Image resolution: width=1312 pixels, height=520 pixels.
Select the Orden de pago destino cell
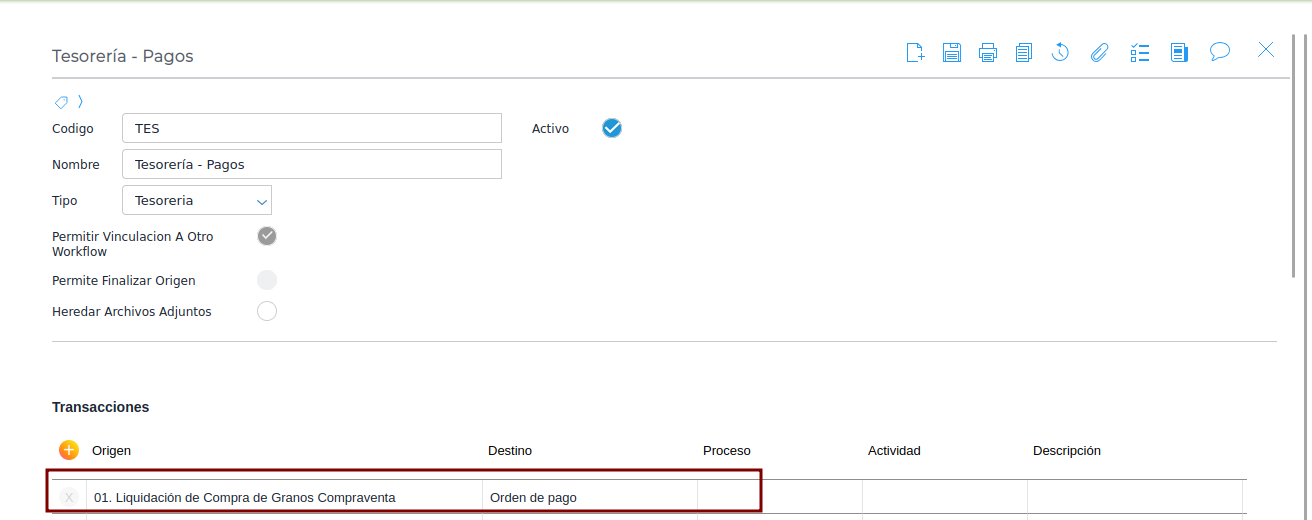point(590,497)
